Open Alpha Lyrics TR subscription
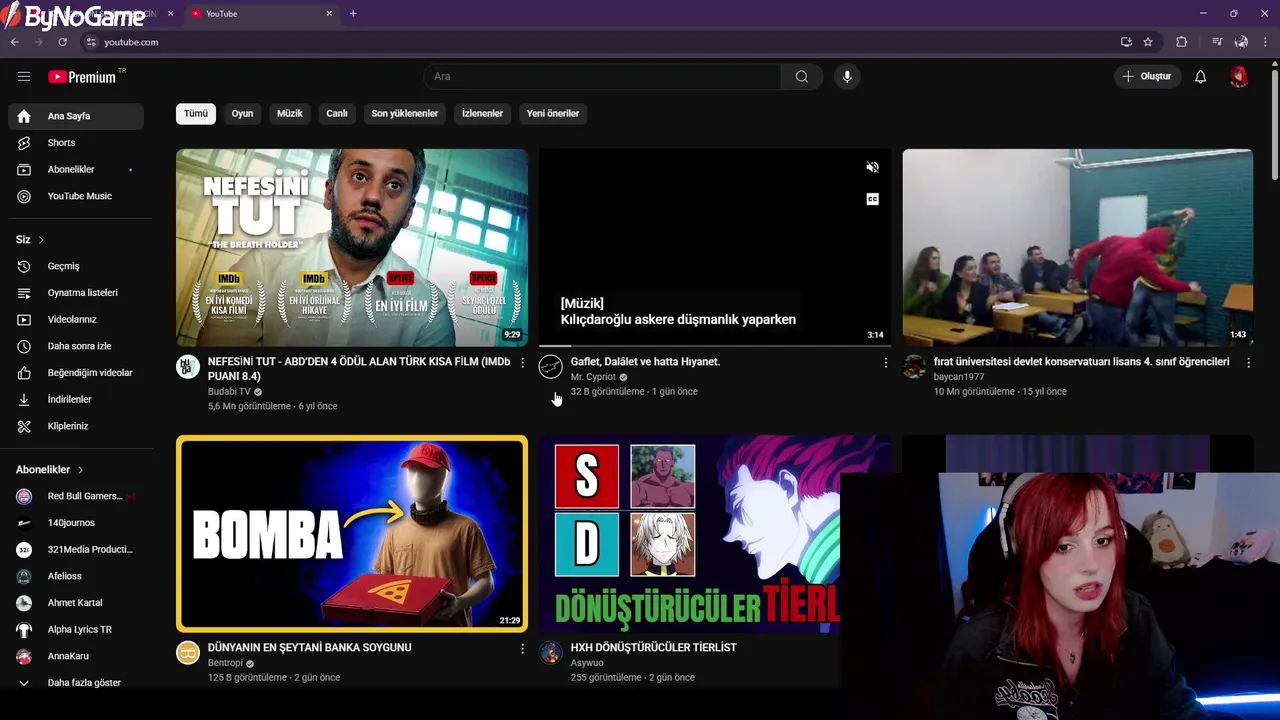The width and height of the screenshot is (1280, 720). coord(76,629)
